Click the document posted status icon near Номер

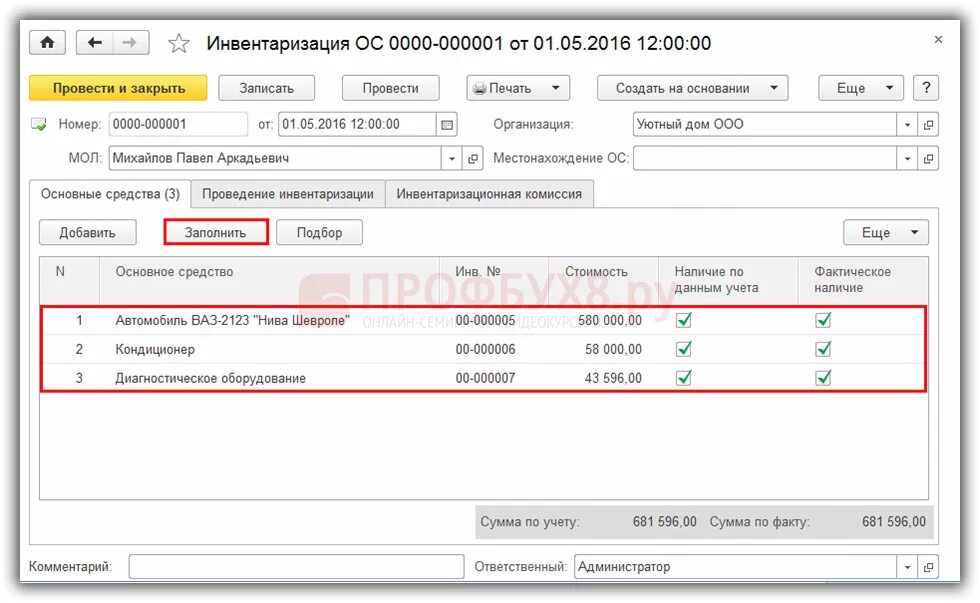coord(39,124)
